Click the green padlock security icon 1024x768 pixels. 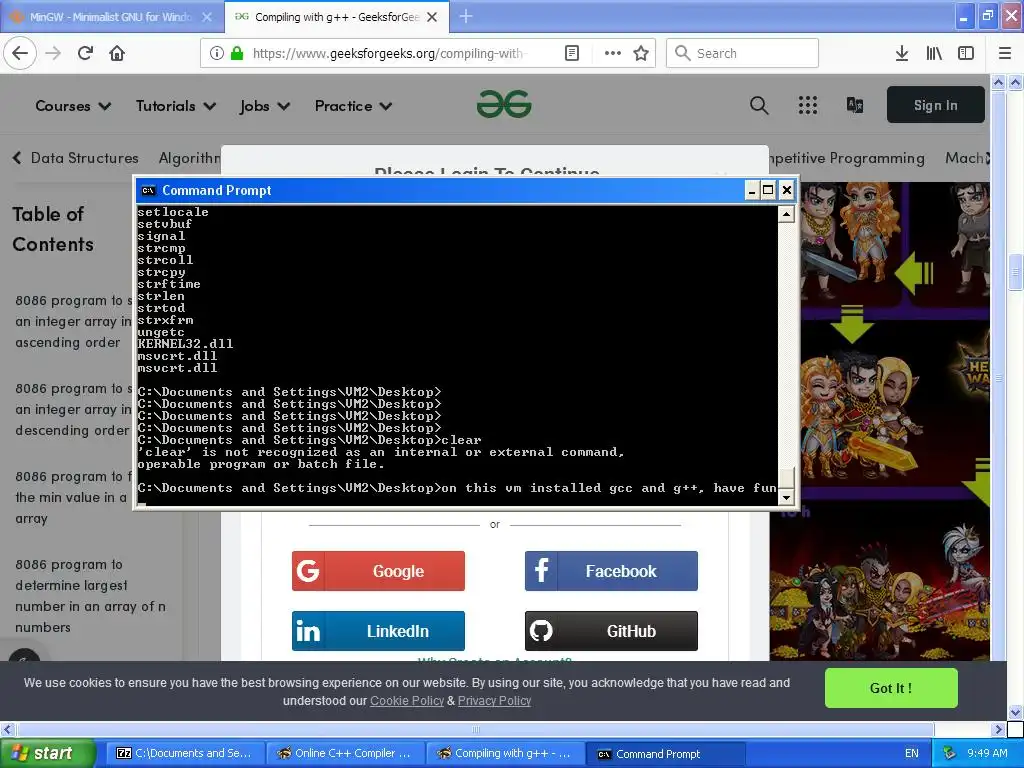(237, 53)
